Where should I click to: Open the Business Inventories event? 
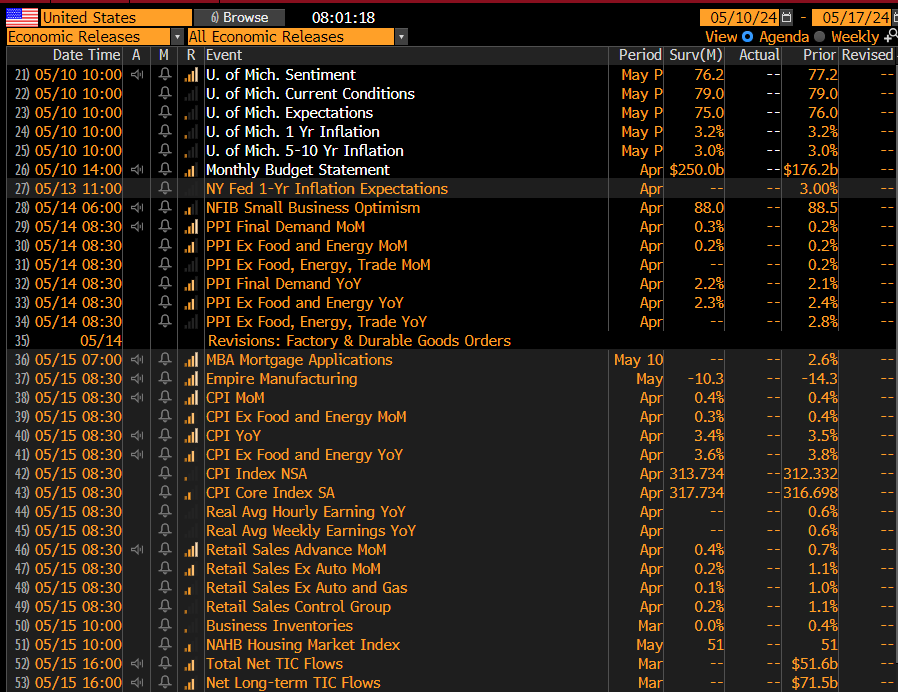[279, 626]
